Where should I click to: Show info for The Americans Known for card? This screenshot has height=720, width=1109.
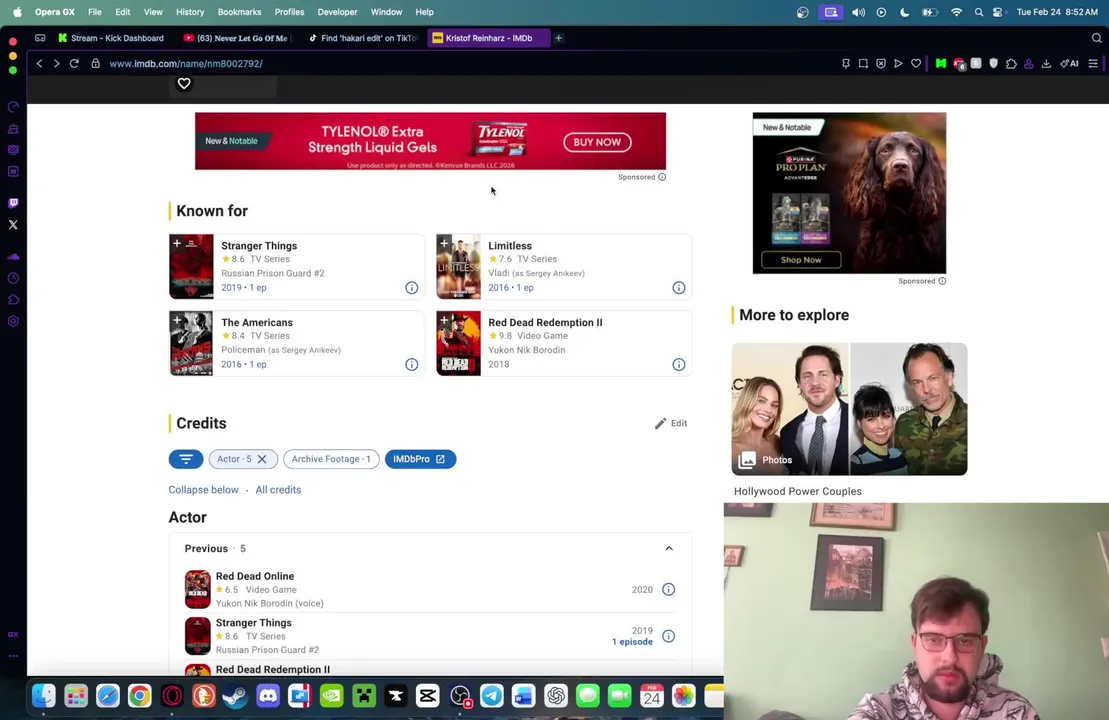point(412,364)
